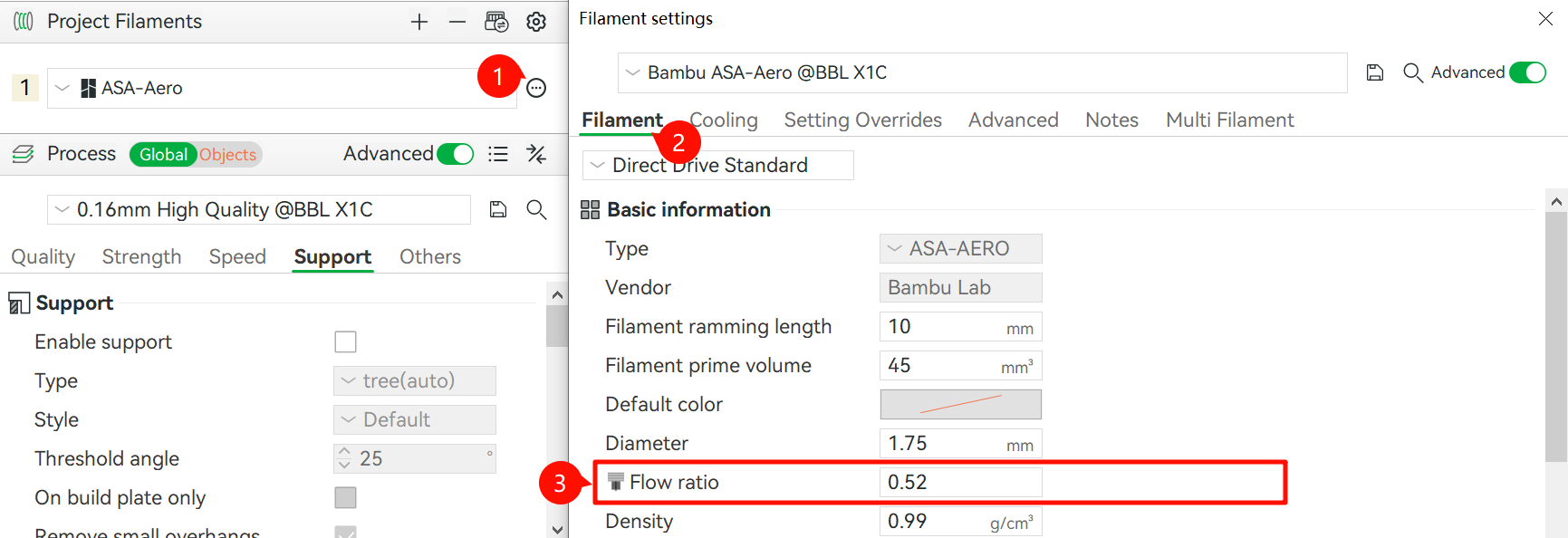Viewport: 1568px width, 538px height.
Task: Click the Process layers icon
Action: point(24,154)
